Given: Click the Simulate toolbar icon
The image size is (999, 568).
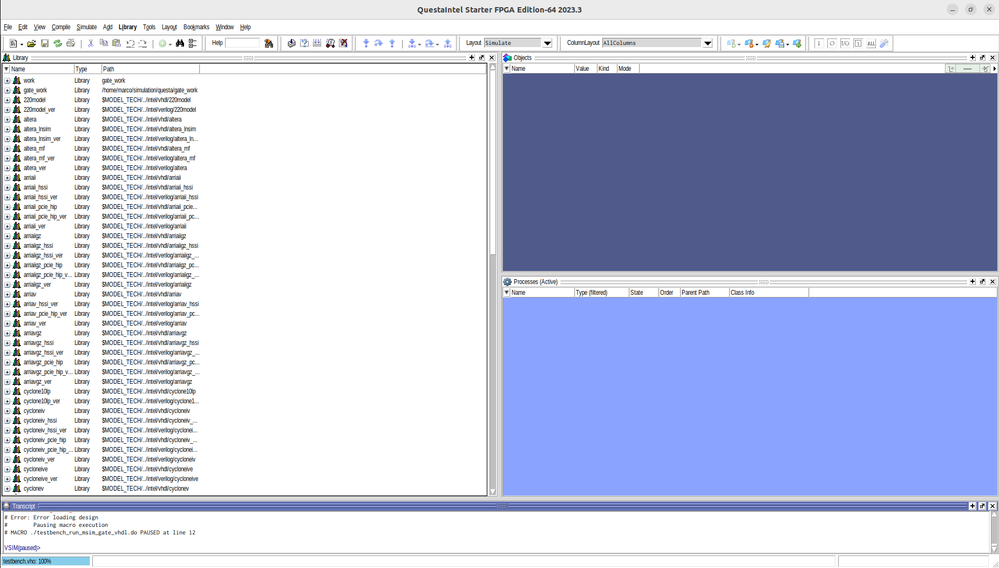Looking at the screenshot, I should click(330, 43).
